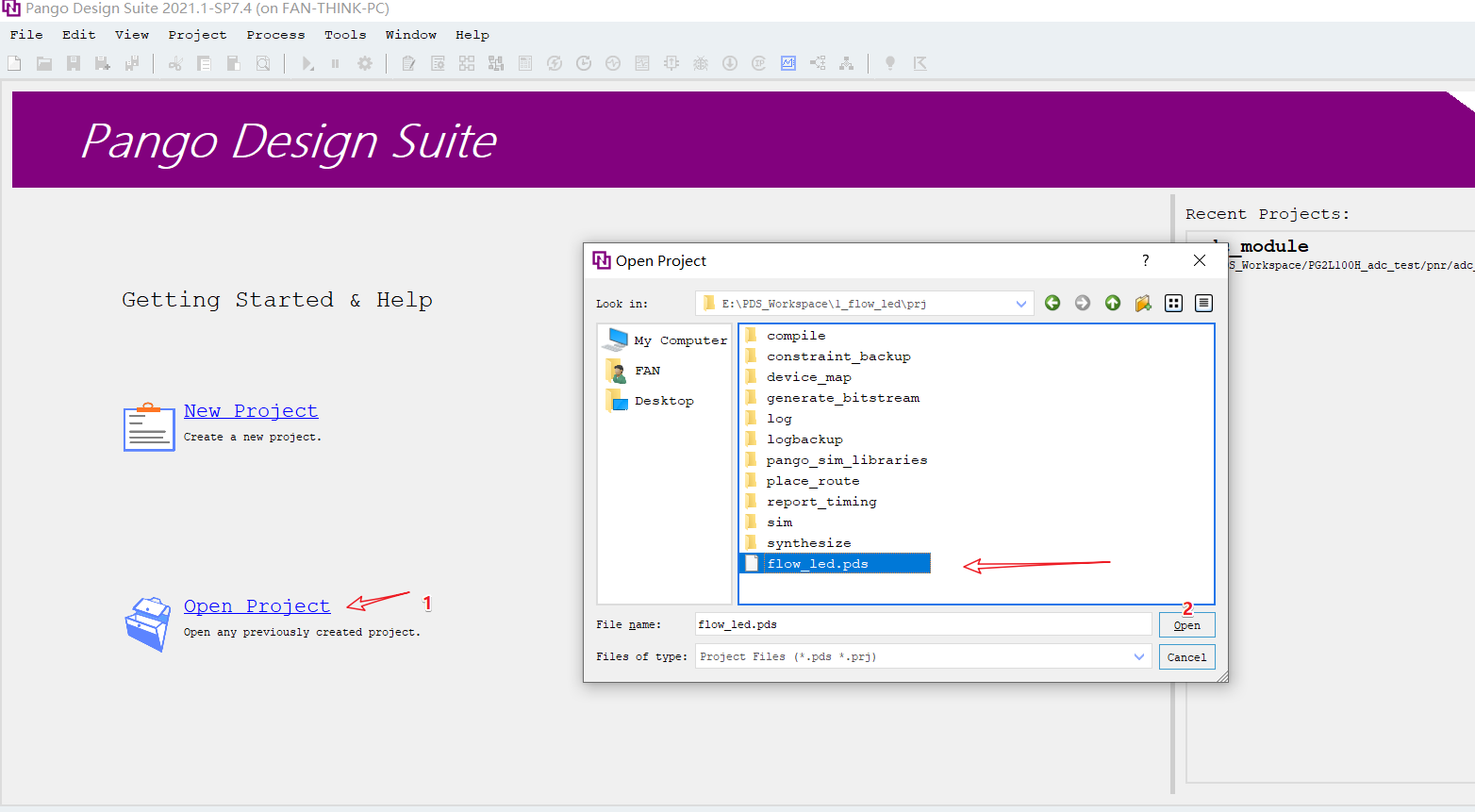Expand the Look in path dropdown

click(x=1021, y=304)
